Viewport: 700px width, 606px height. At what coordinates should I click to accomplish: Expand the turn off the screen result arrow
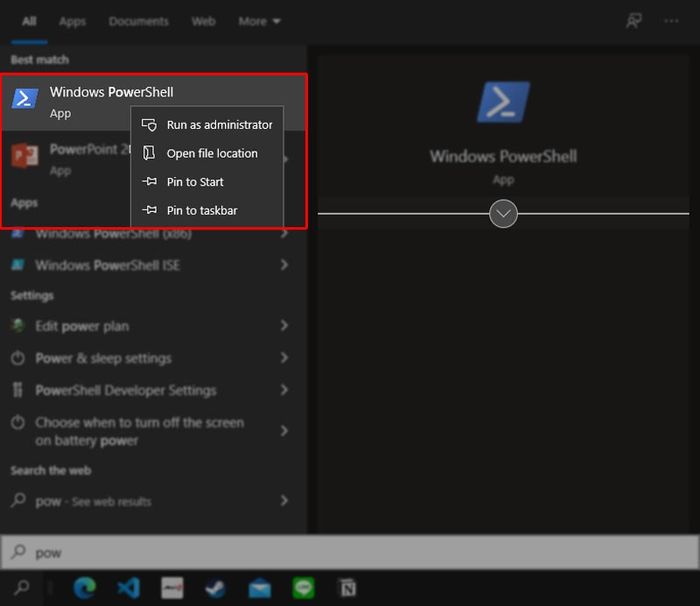[284, 430]
